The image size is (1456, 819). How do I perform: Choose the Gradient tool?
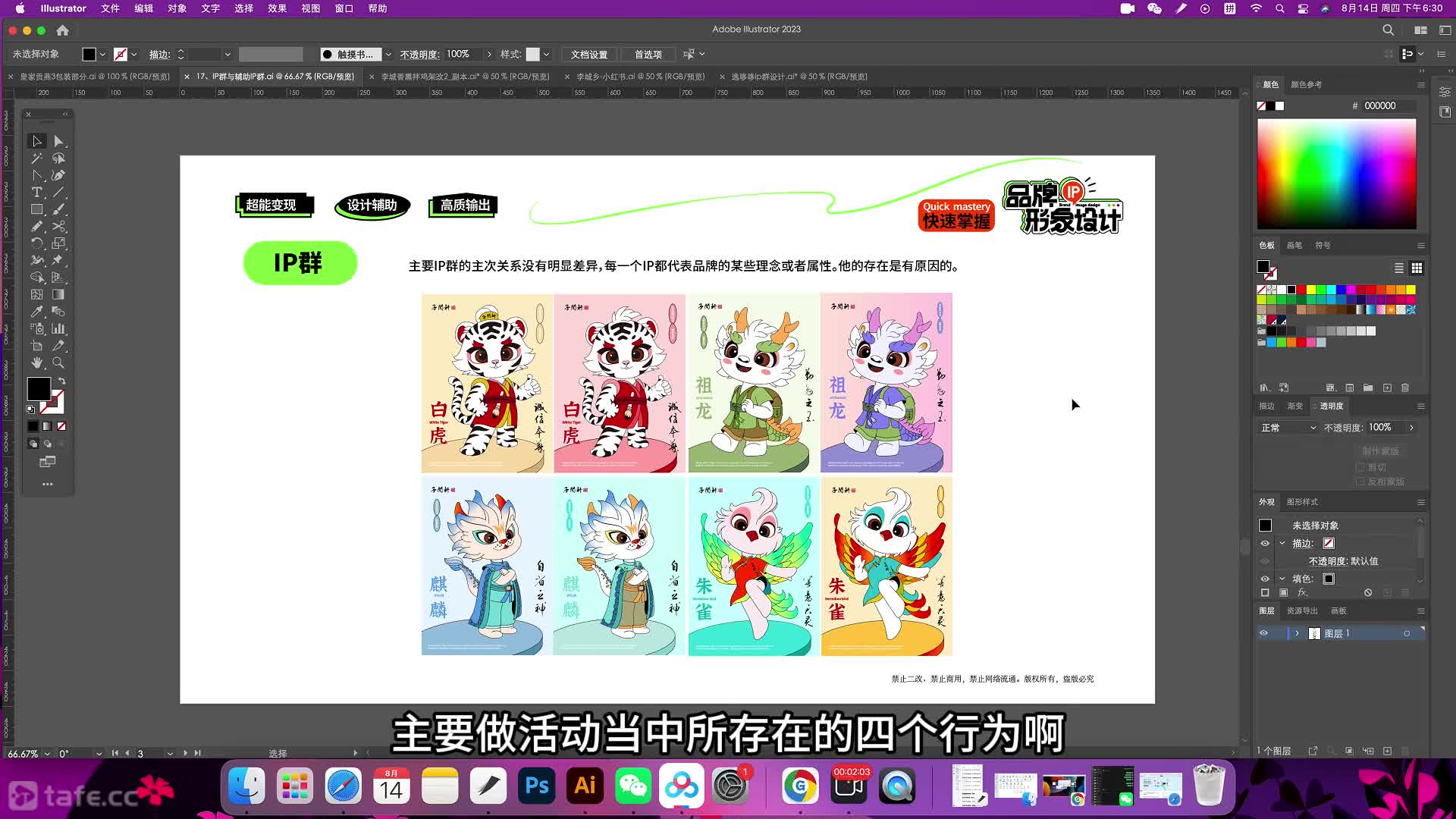[58, 294]
